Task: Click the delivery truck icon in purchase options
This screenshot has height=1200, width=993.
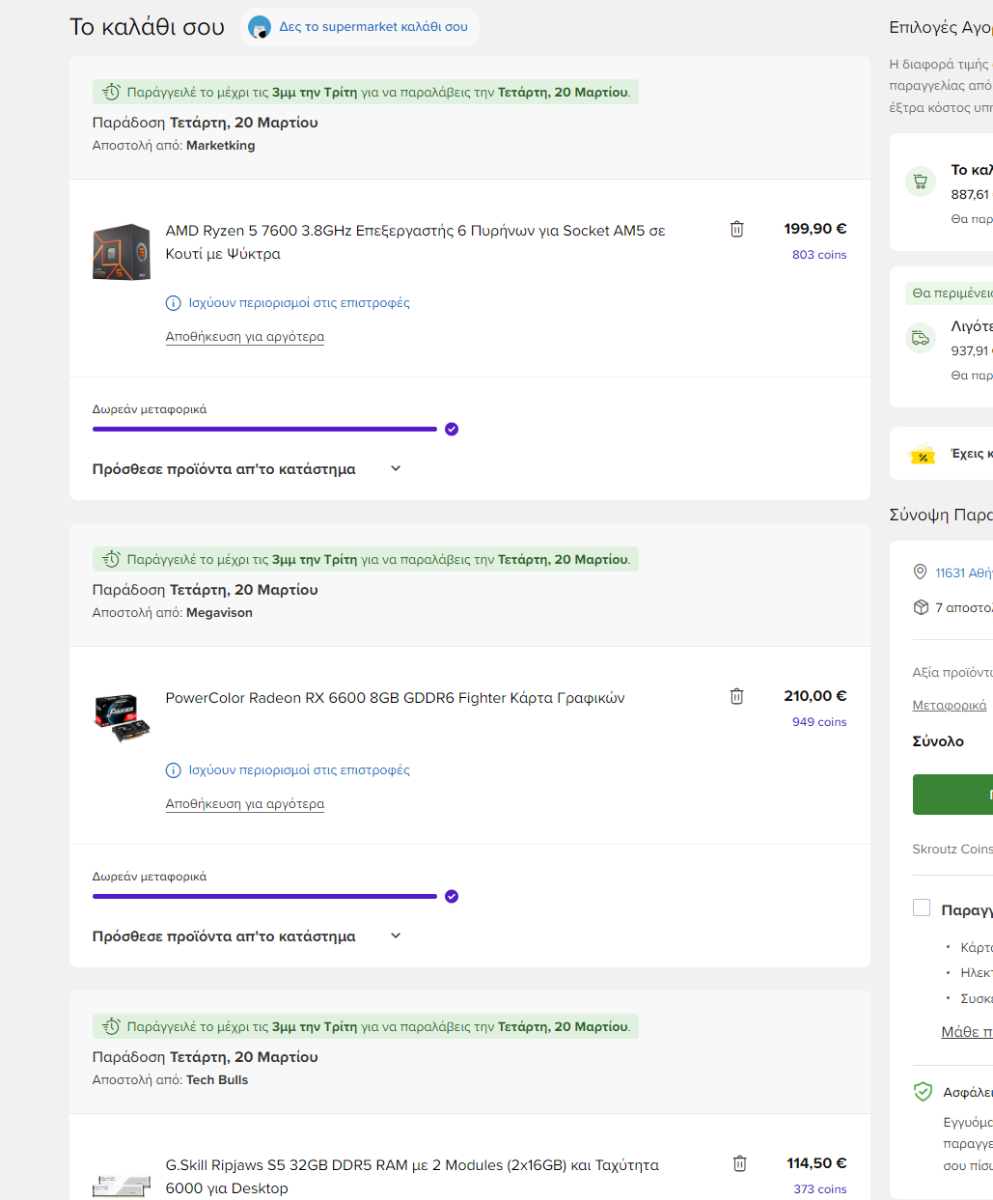Action: pos(919,338)
